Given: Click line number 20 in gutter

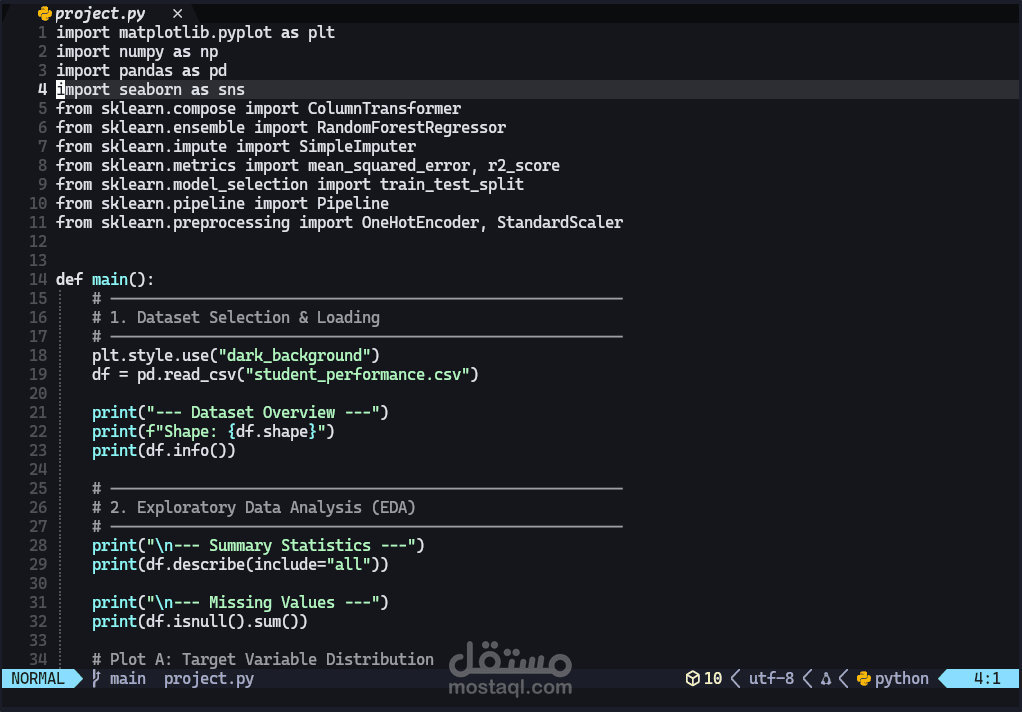Looking at the screenshot, I should click(x=38, y=393).
